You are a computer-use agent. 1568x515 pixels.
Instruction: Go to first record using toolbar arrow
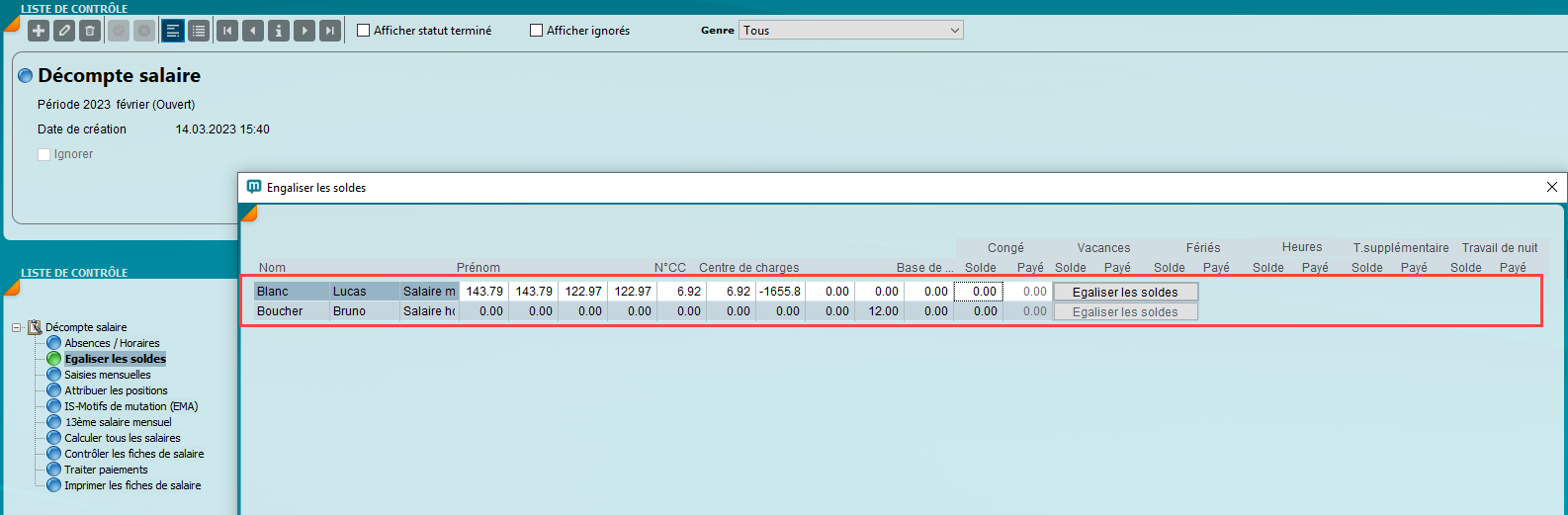pyautogui.click(x=227, y=31)
